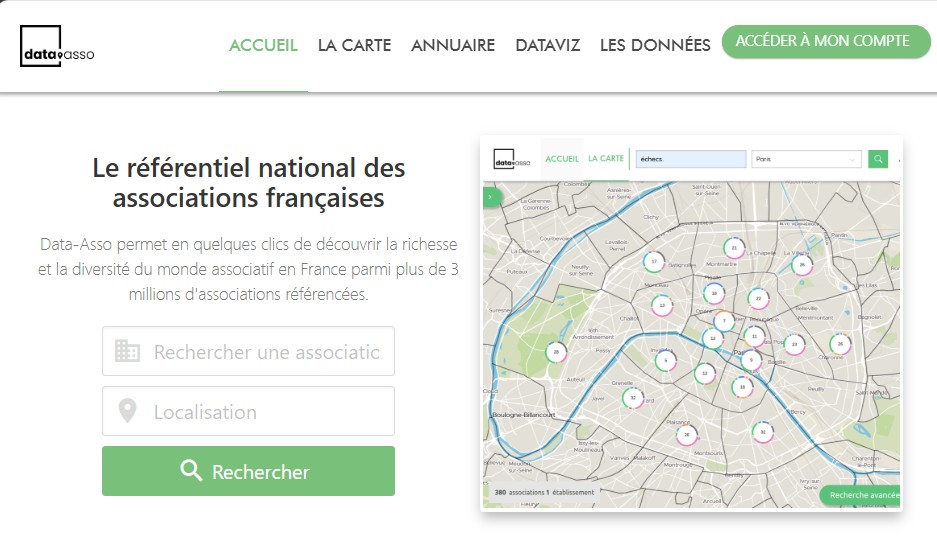Viewport: 937px width, 540px height.
Task: Click the location pin icon
Action: click(x=127, y=411)
